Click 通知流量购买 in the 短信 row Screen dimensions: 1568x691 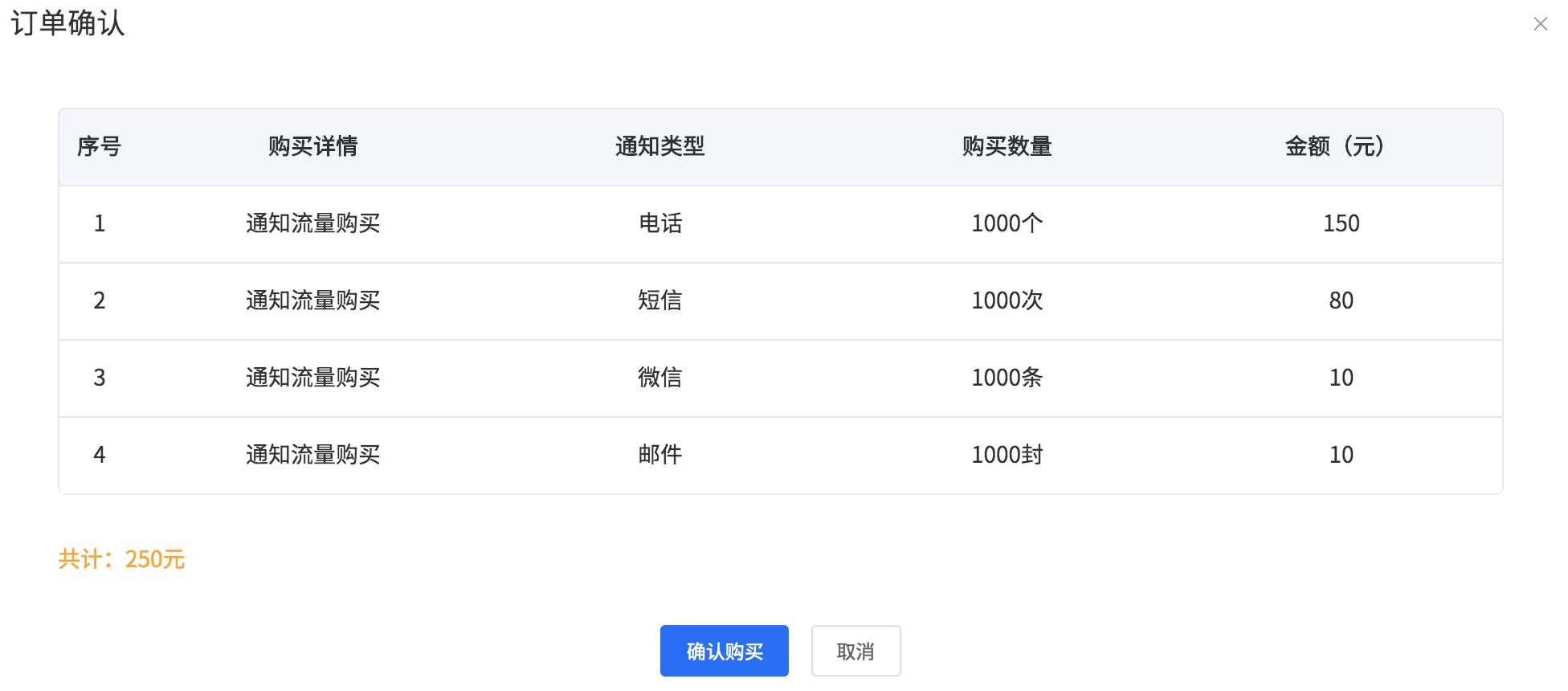(x=312, y=301)
